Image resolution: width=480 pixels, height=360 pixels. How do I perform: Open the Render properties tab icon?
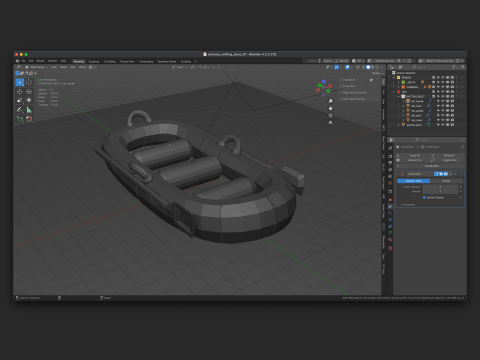[390, 156]
